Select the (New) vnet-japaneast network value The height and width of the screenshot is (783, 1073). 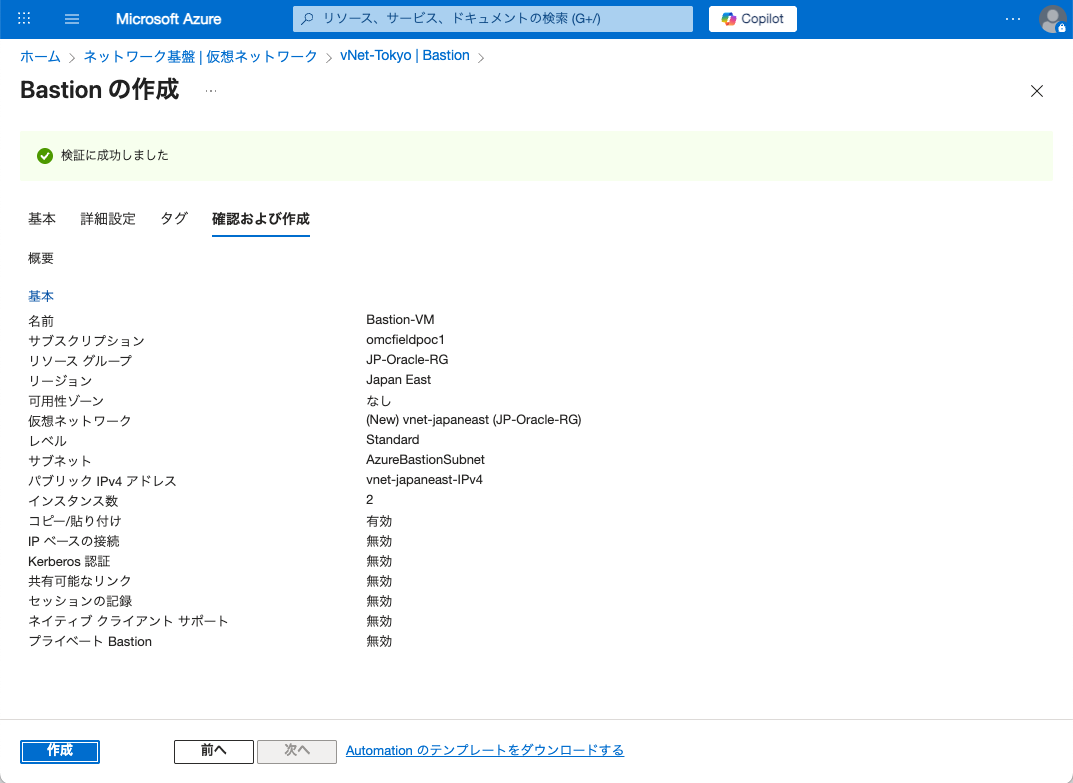coord(474,420)
